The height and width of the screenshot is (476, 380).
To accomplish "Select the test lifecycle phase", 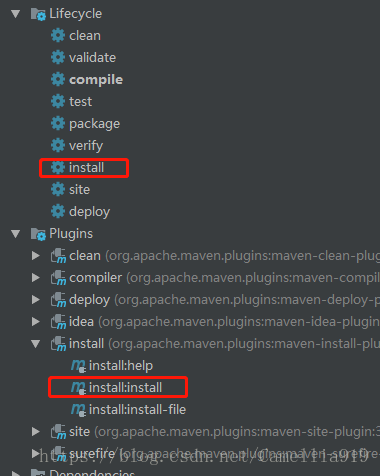I will click(80, 101).
